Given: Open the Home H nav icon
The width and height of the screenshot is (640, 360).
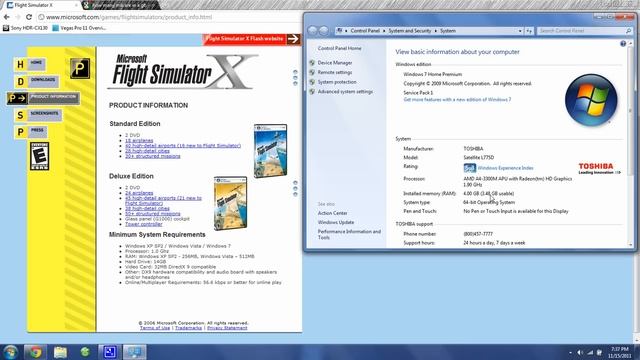Looking at the screenshot, I should coord(20,64).
